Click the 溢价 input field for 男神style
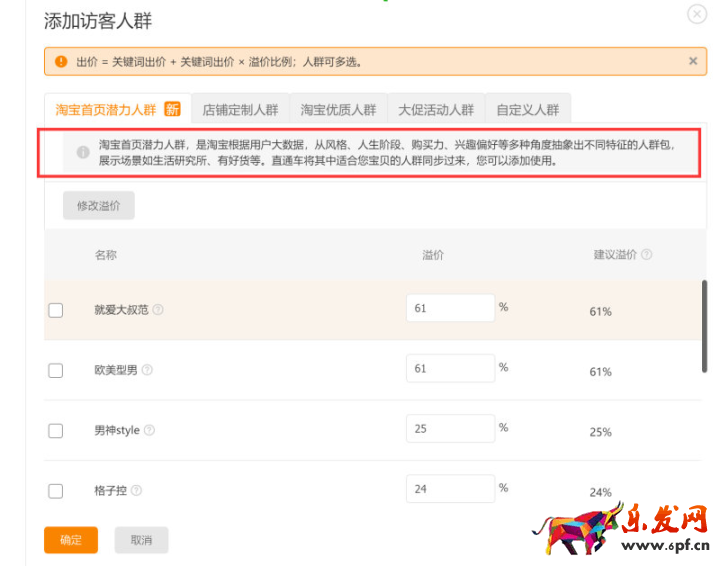This screenshot has width=720, height=566. pos(450,429)
